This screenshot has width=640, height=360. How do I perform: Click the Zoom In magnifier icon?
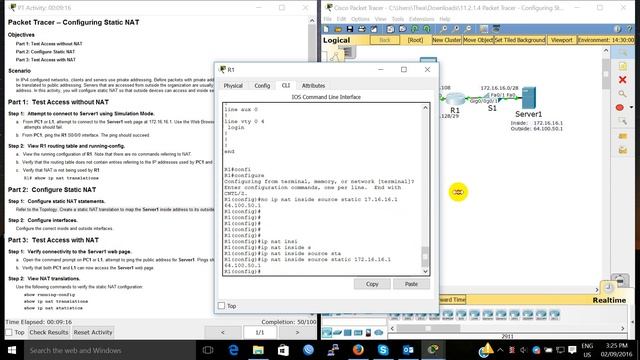[444, 29]
